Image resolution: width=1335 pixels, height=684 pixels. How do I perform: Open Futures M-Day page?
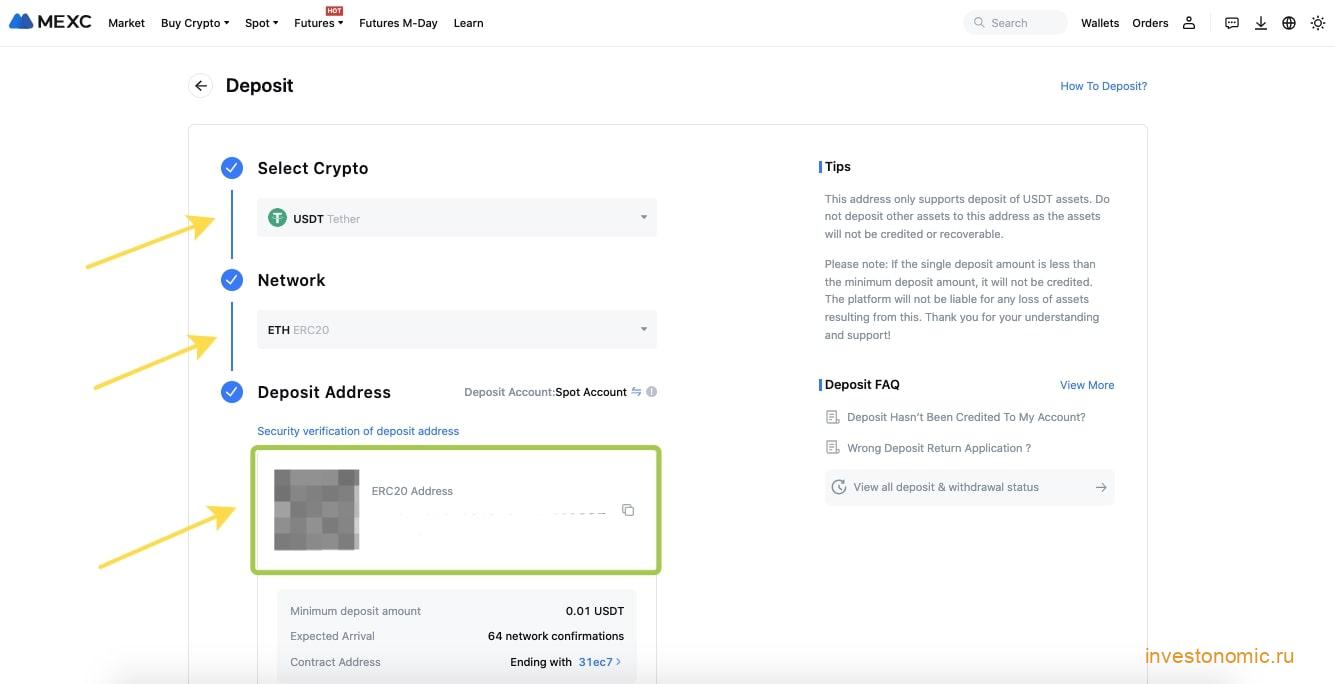coord(398,23)
